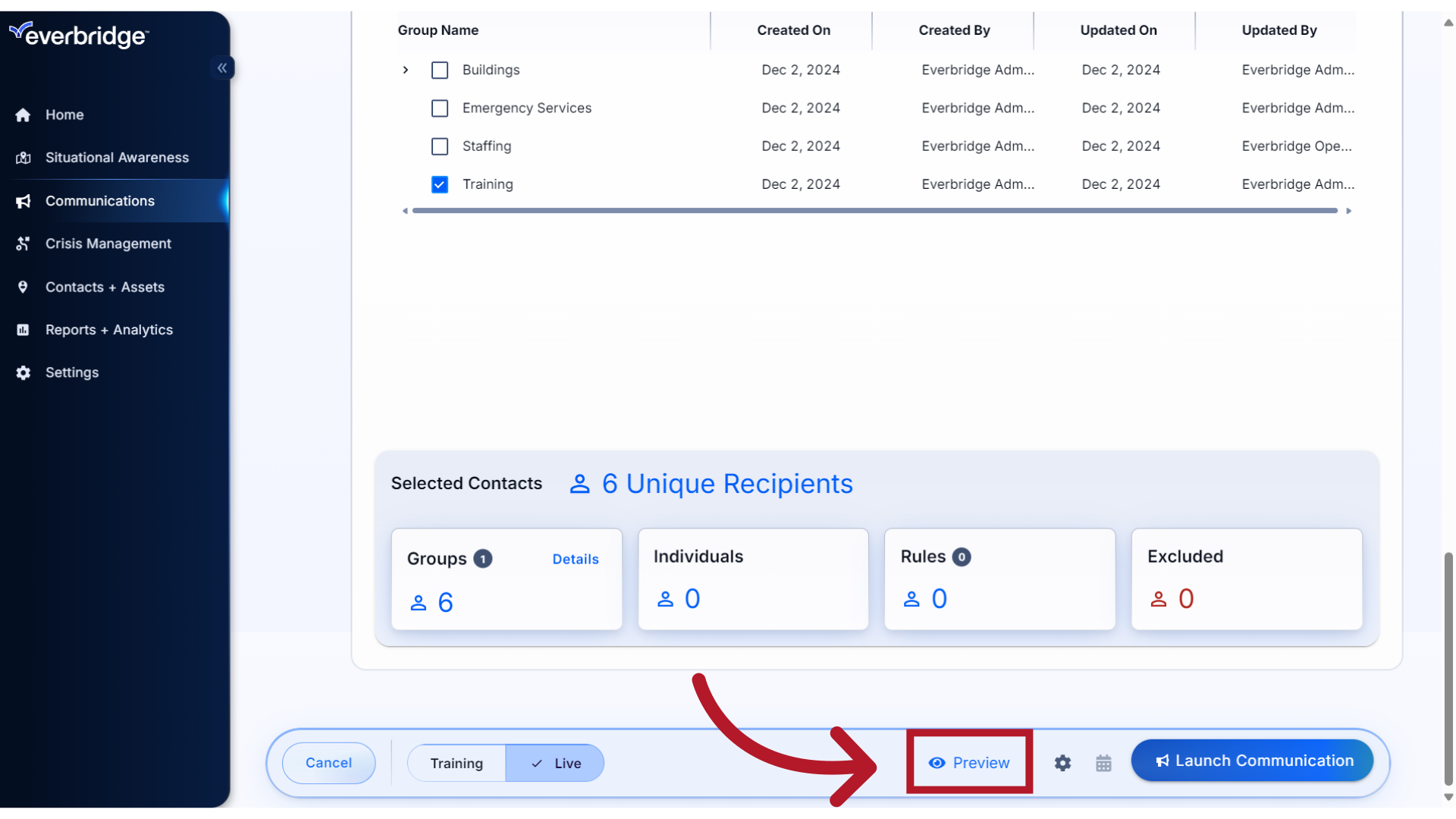Click table scroll right arrow
This screenshot has width=1456, height=819.
click(x=1349, y=211)
